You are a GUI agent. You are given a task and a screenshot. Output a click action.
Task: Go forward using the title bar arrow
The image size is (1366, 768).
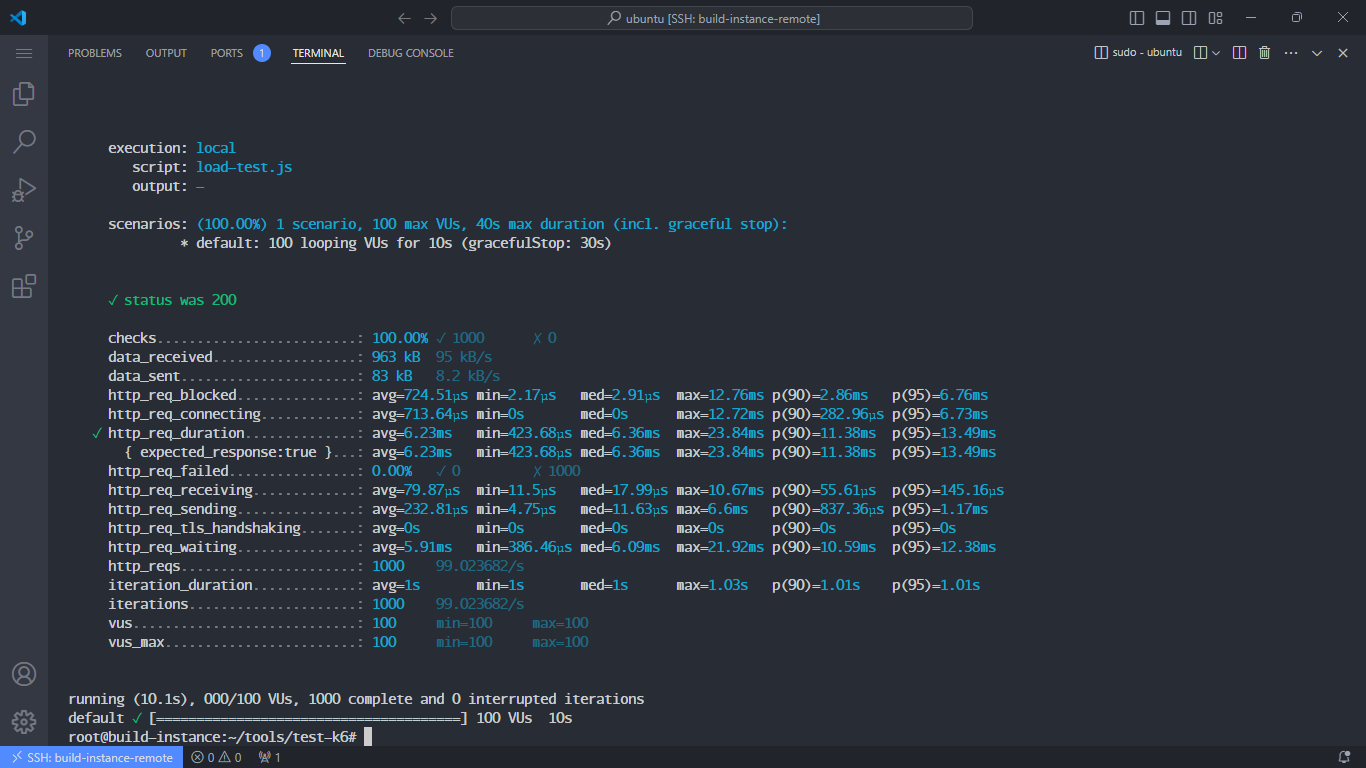click(431, 18)
